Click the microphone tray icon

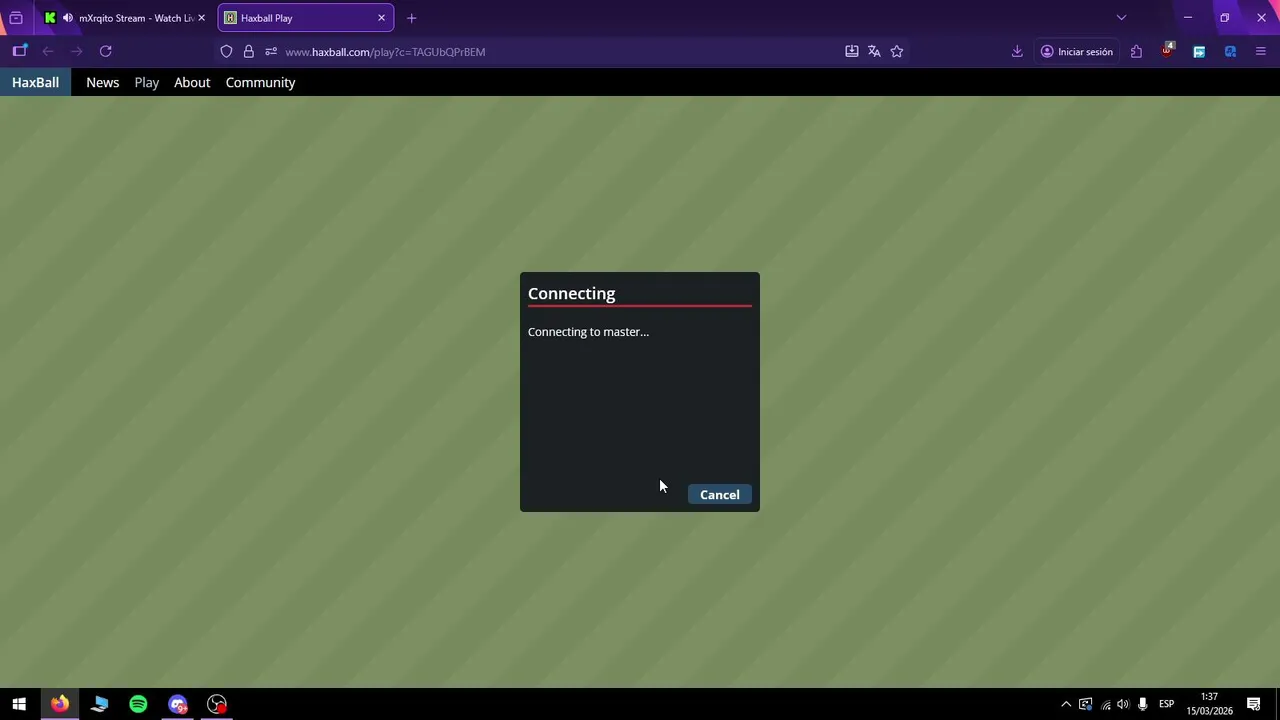(1142, 704)
